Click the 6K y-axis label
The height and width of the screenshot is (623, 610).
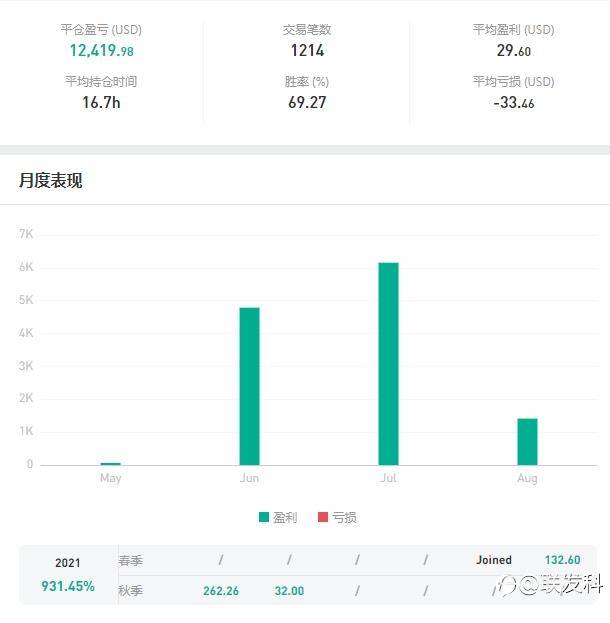point(26,267)
